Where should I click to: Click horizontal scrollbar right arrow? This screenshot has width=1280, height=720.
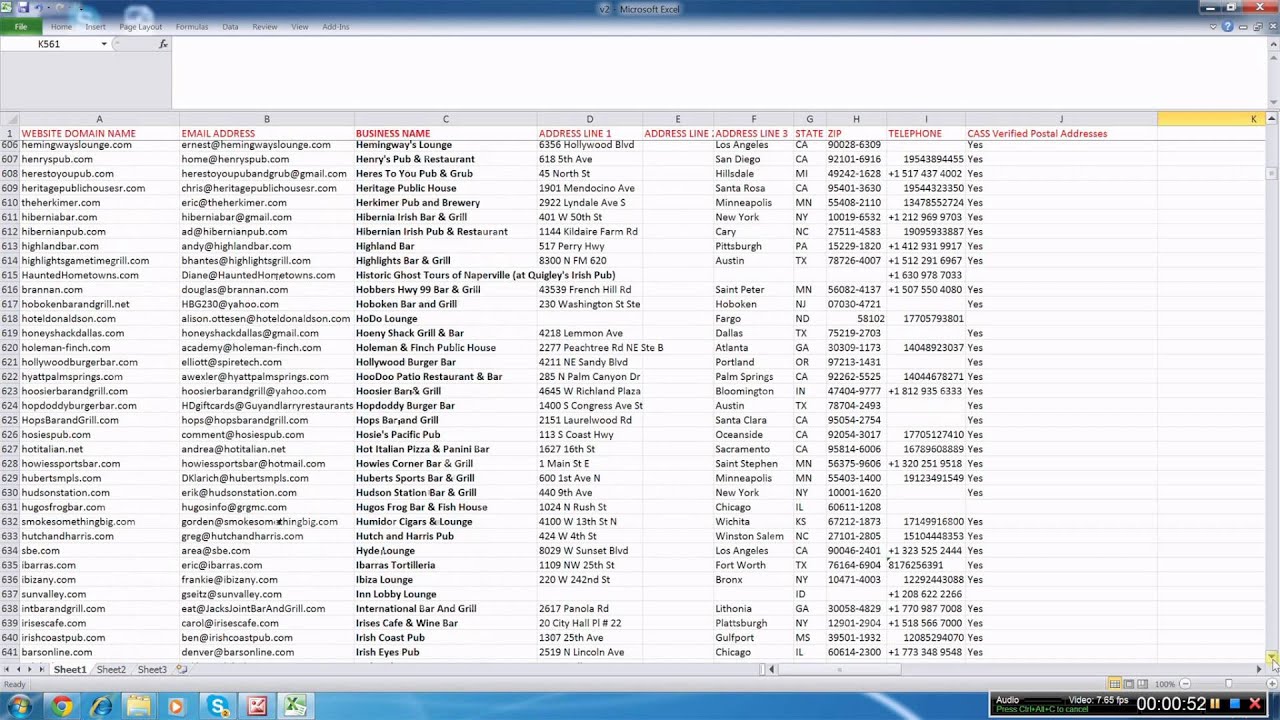1259,669
